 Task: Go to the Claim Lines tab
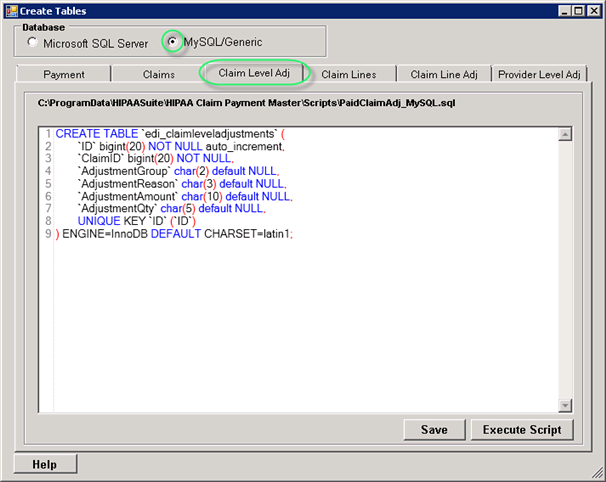(x=349, y=74)
